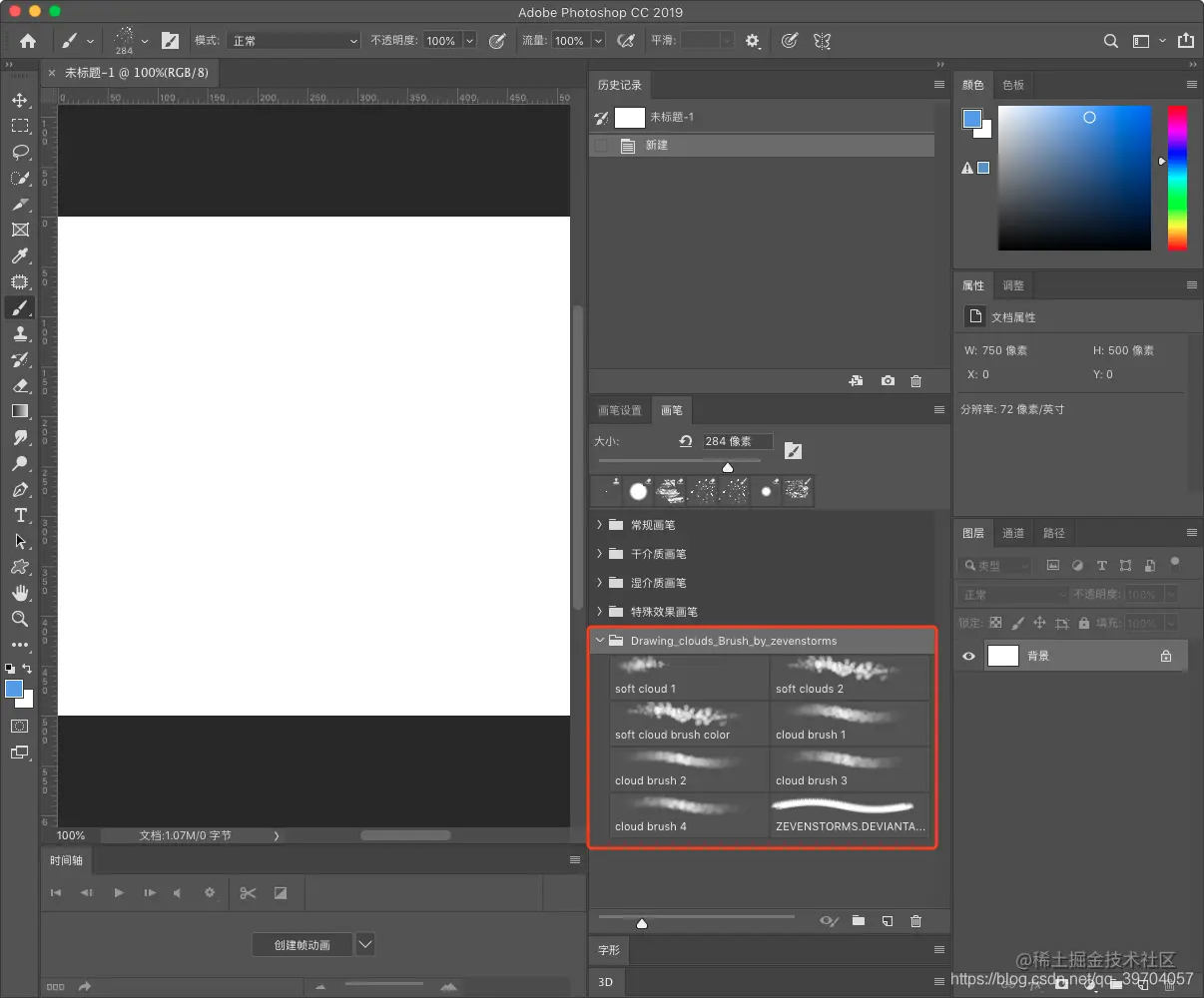Select the Clone Stamp tool
The image size is (1204, 998).
pos(20,333)
